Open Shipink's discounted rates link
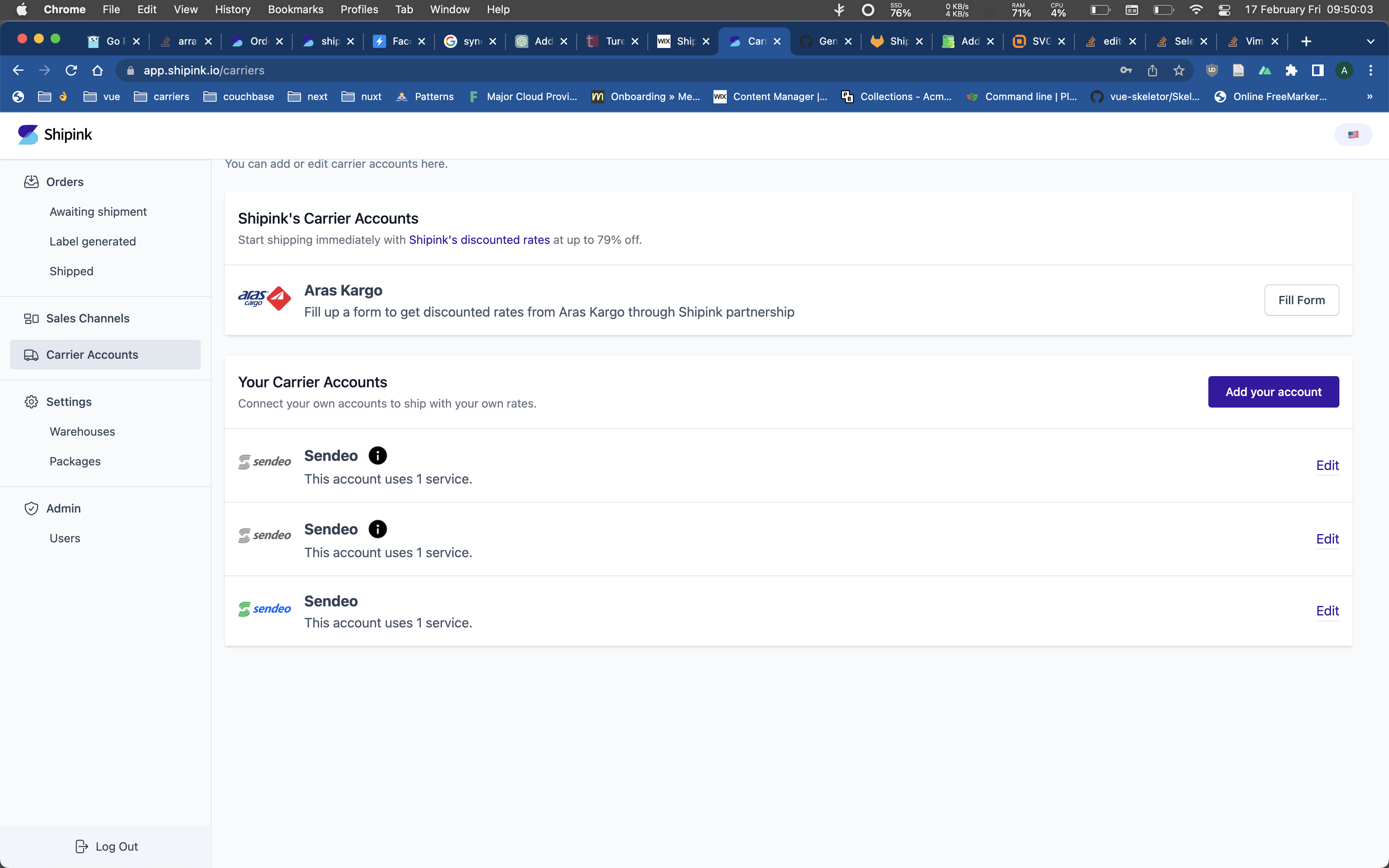The image size is (1389, 868). click(479, 240)
